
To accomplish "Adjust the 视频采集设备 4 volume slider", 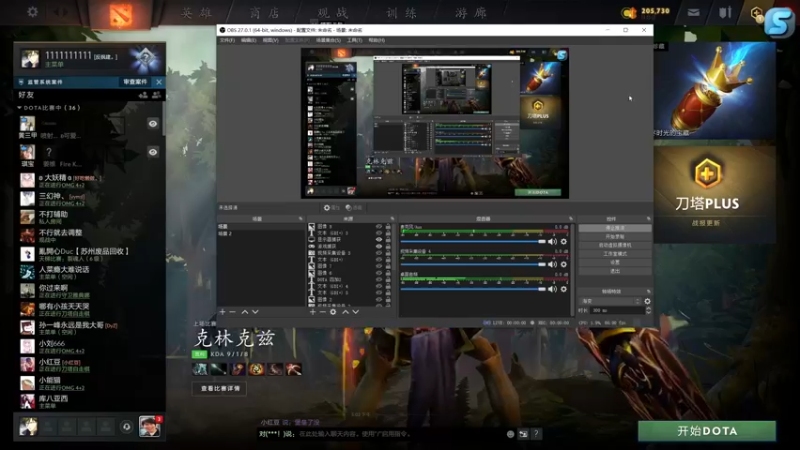I will coord(473,264).
